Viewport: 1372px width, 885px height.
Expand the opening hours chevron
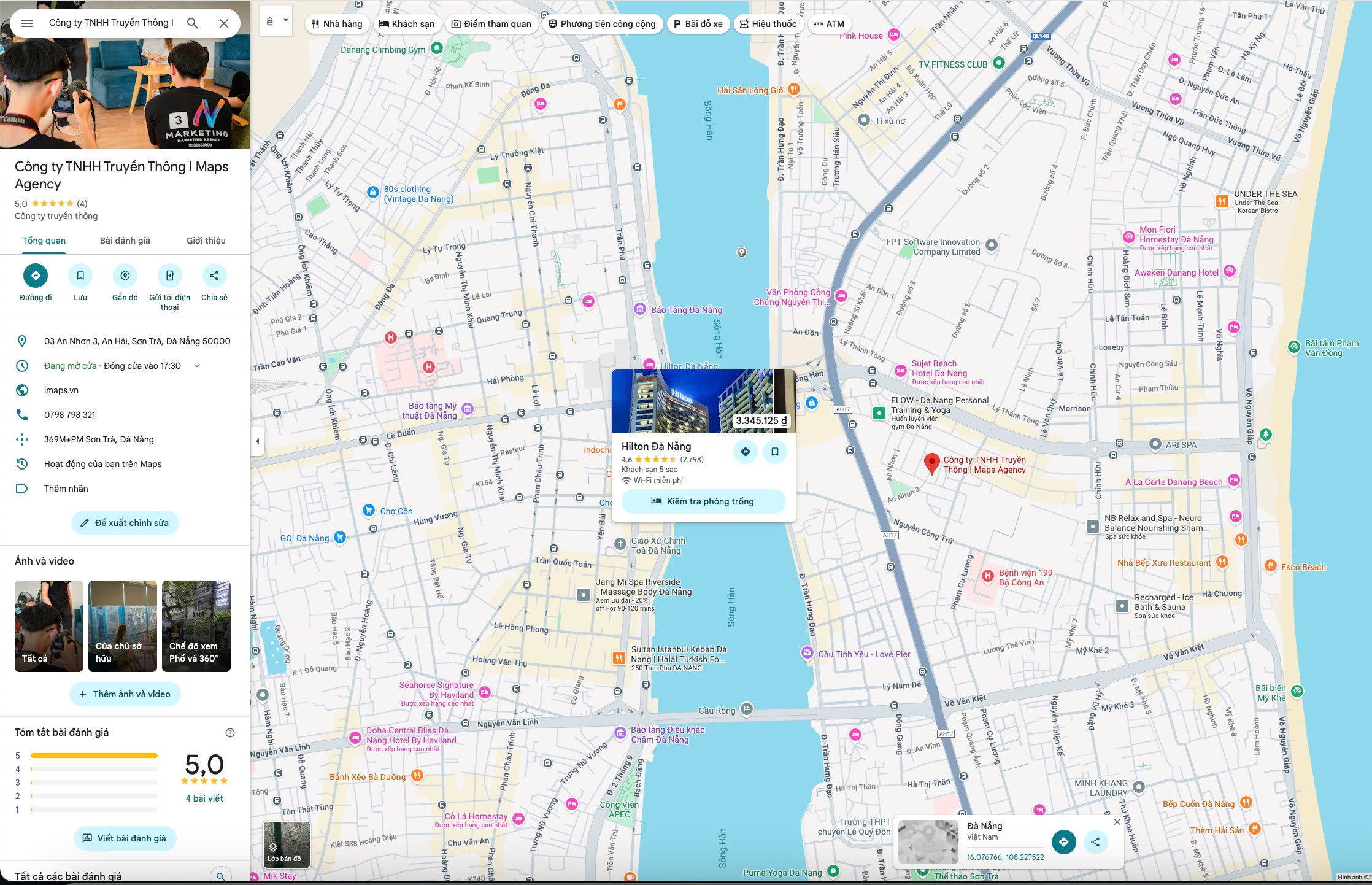click(196, 365)
